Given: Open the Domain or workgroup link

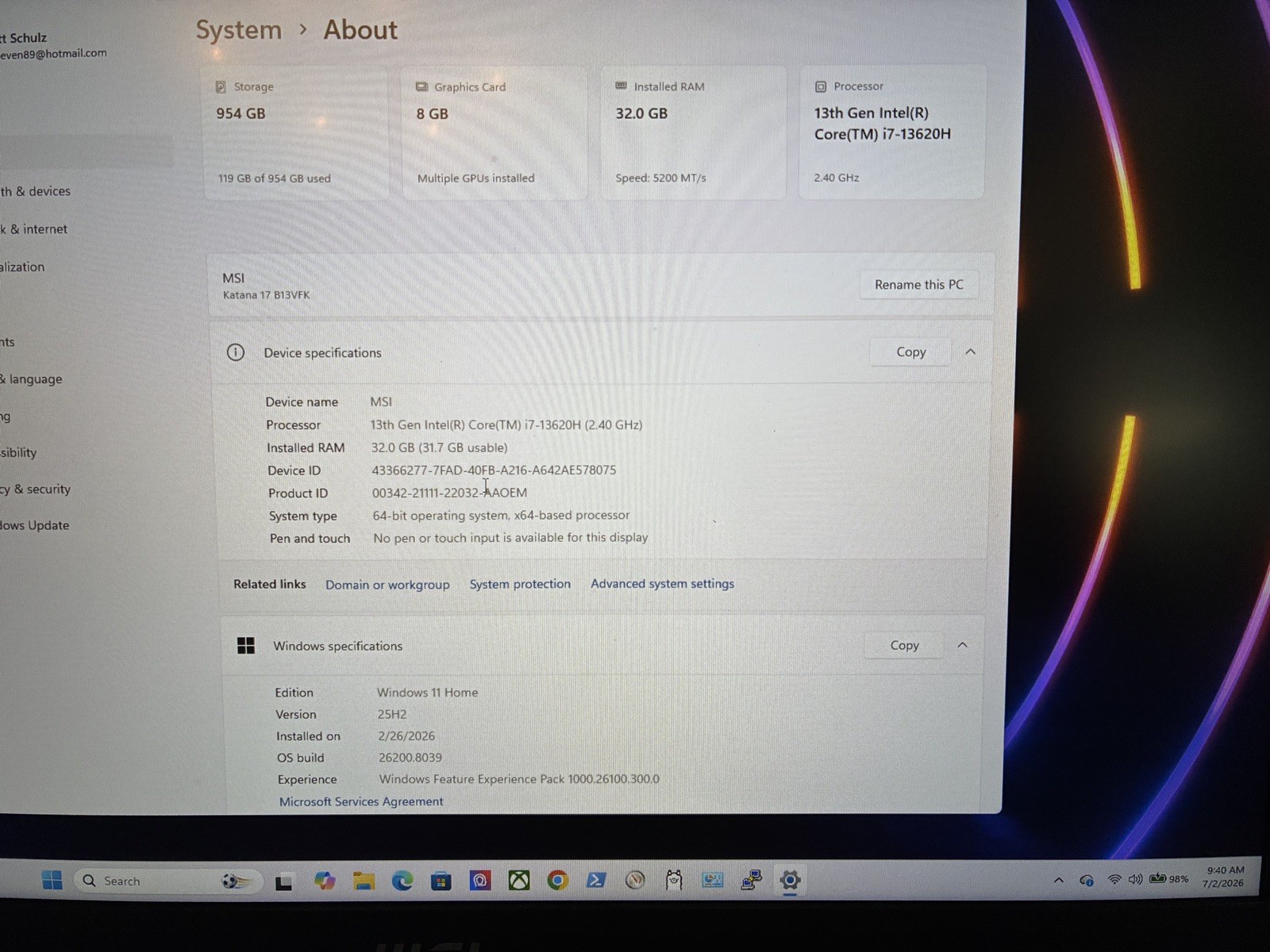Looking at the screenshot, I should (387, 585).
